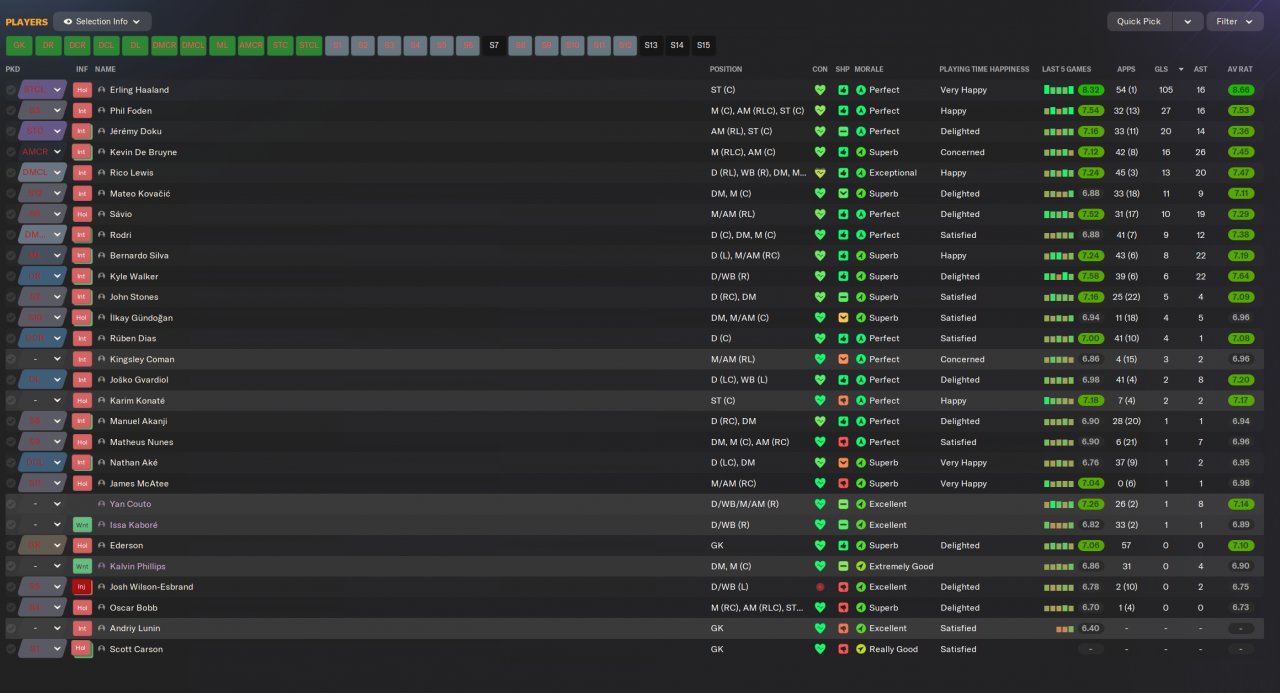Image resolution: width=1280 pixels, height=693 pixels.
Task: Click Kalvin Phillips's morale icon
Action: point(861,566)
